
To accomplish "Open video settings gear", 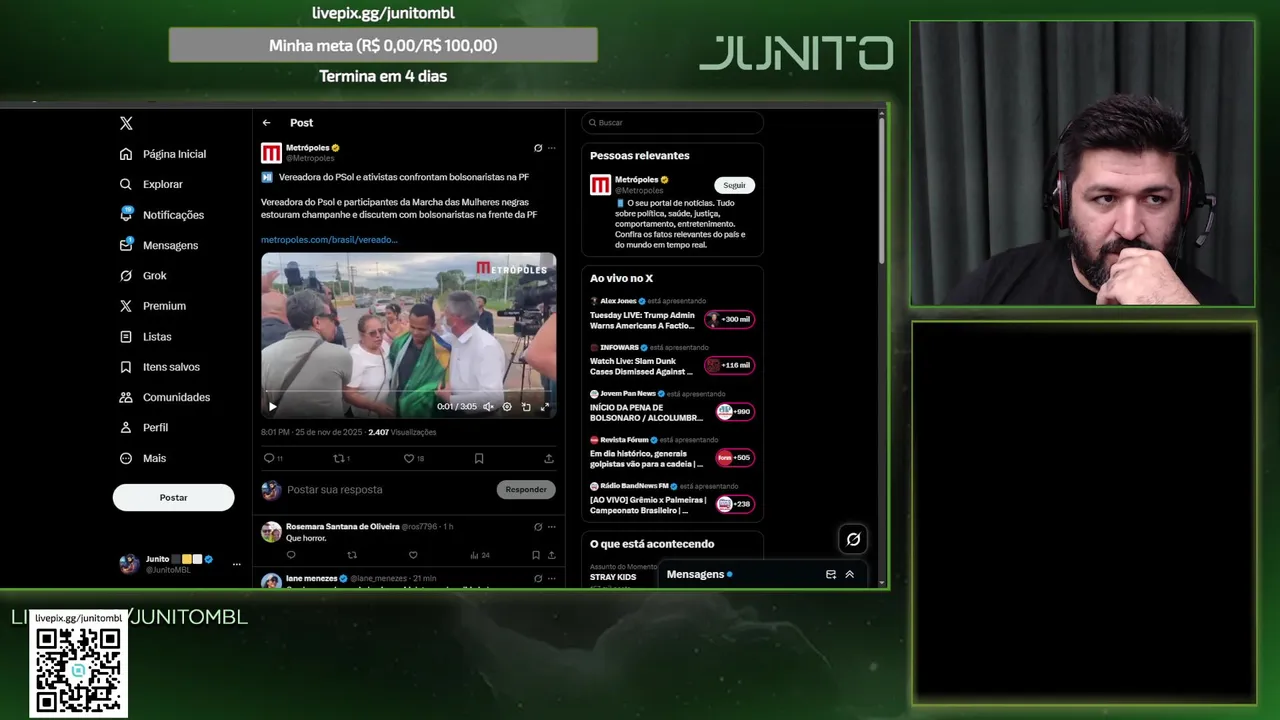I will tap(507, 407).
